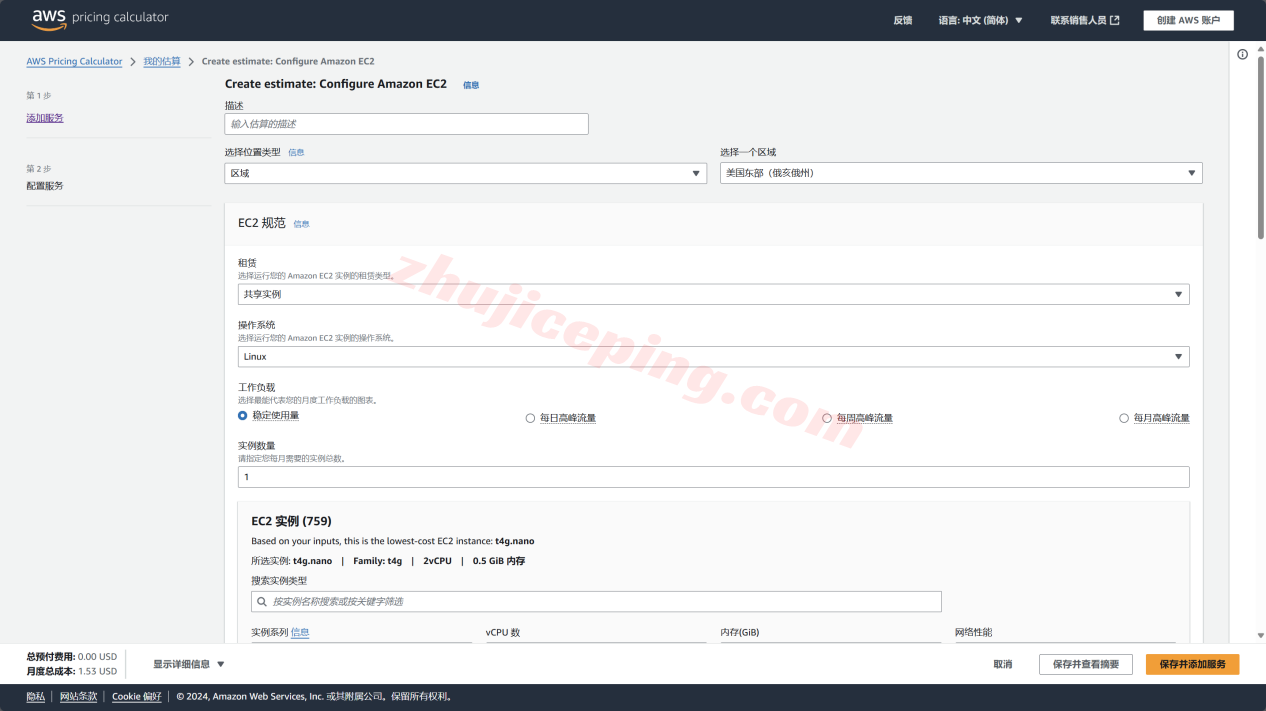The image size is (1266, 711).
Task: Click the Family: t4g text
Action: [378, 561]
